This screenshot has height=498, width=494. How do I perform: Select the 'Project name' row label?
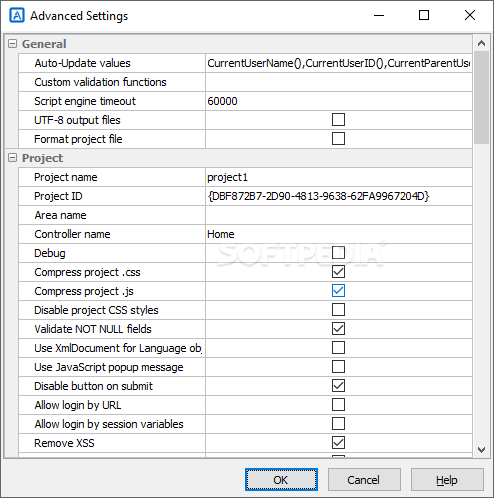pos(66,177)
